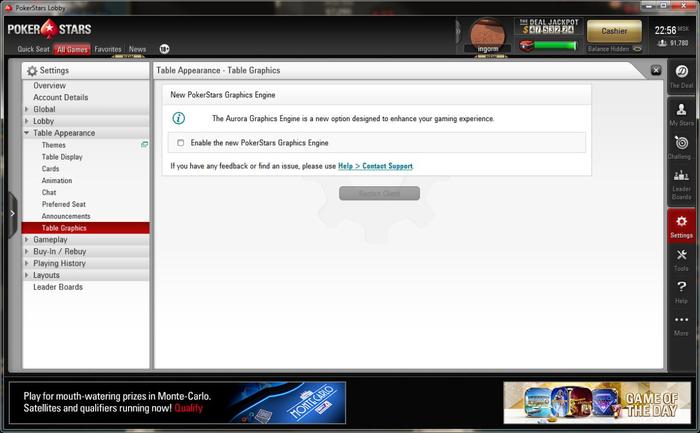Click the green rewards progress bar
This screenshot has height=433, width=700.
pos(555,46)
